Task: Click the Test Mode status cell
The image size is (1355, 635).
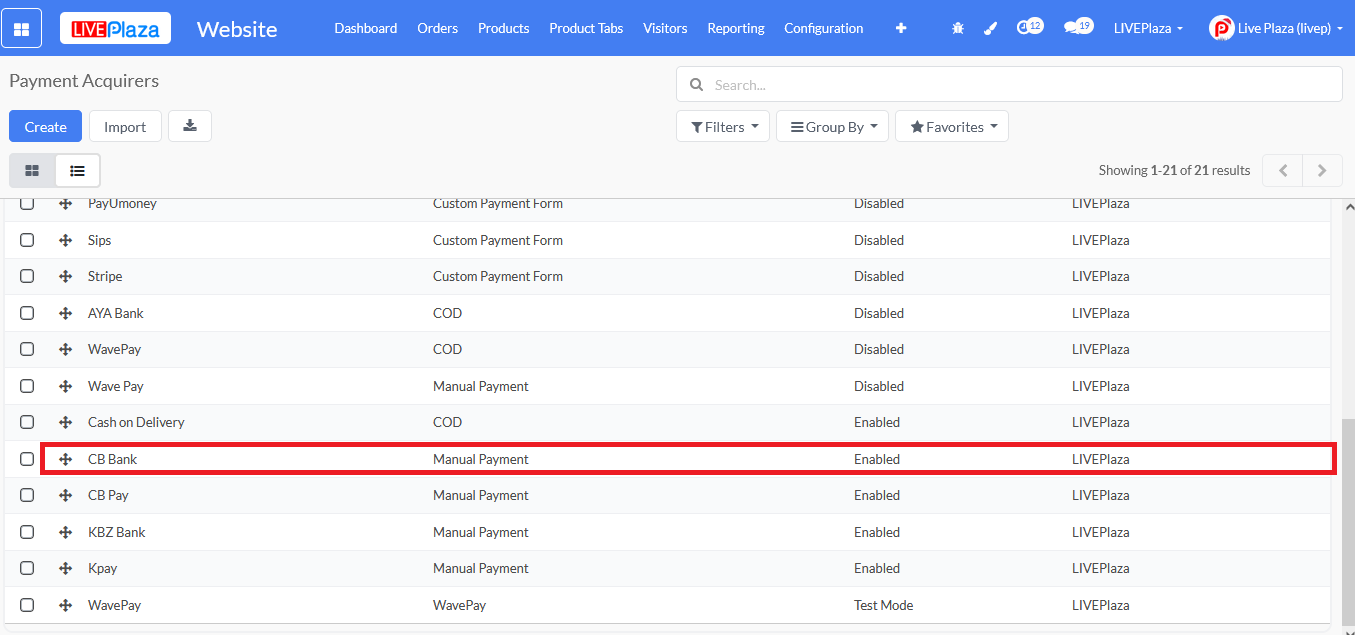Action: click(x=884, y=605)
